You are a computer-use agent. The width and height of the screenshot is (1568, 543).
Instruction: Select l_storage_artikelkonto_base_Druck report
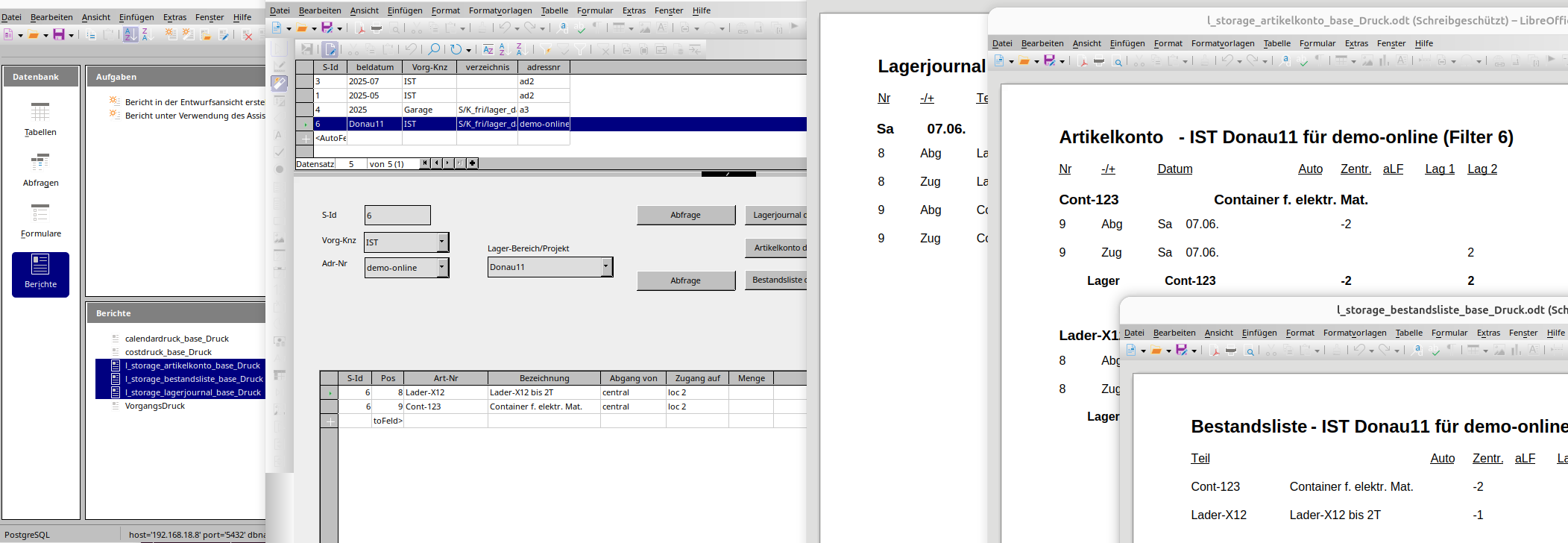pyautogui.click(x=192, y=365)
